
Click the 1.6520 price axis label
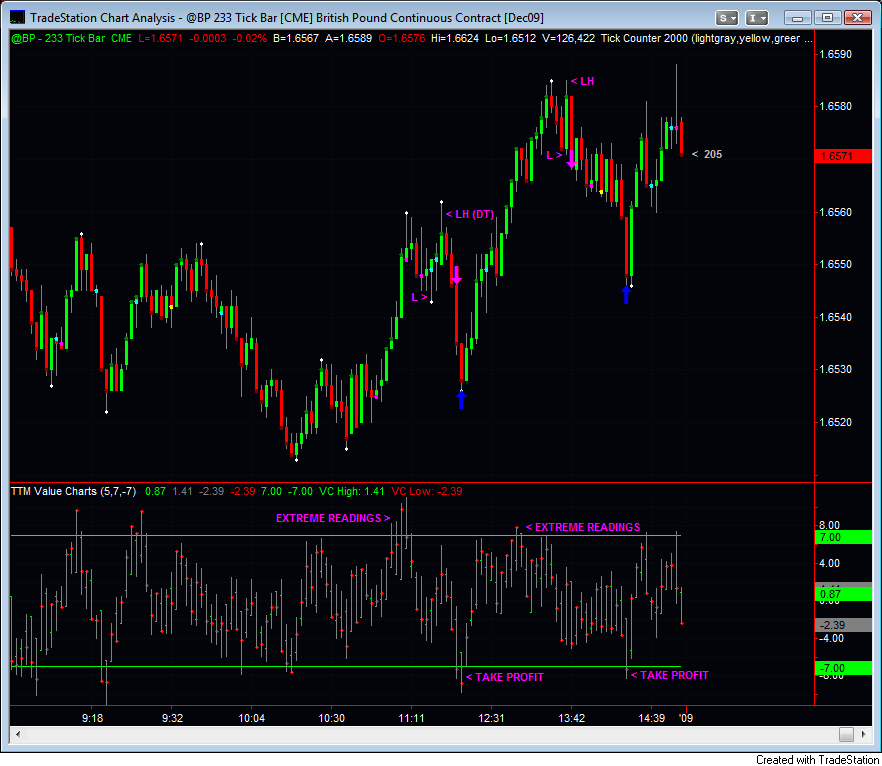835,422
